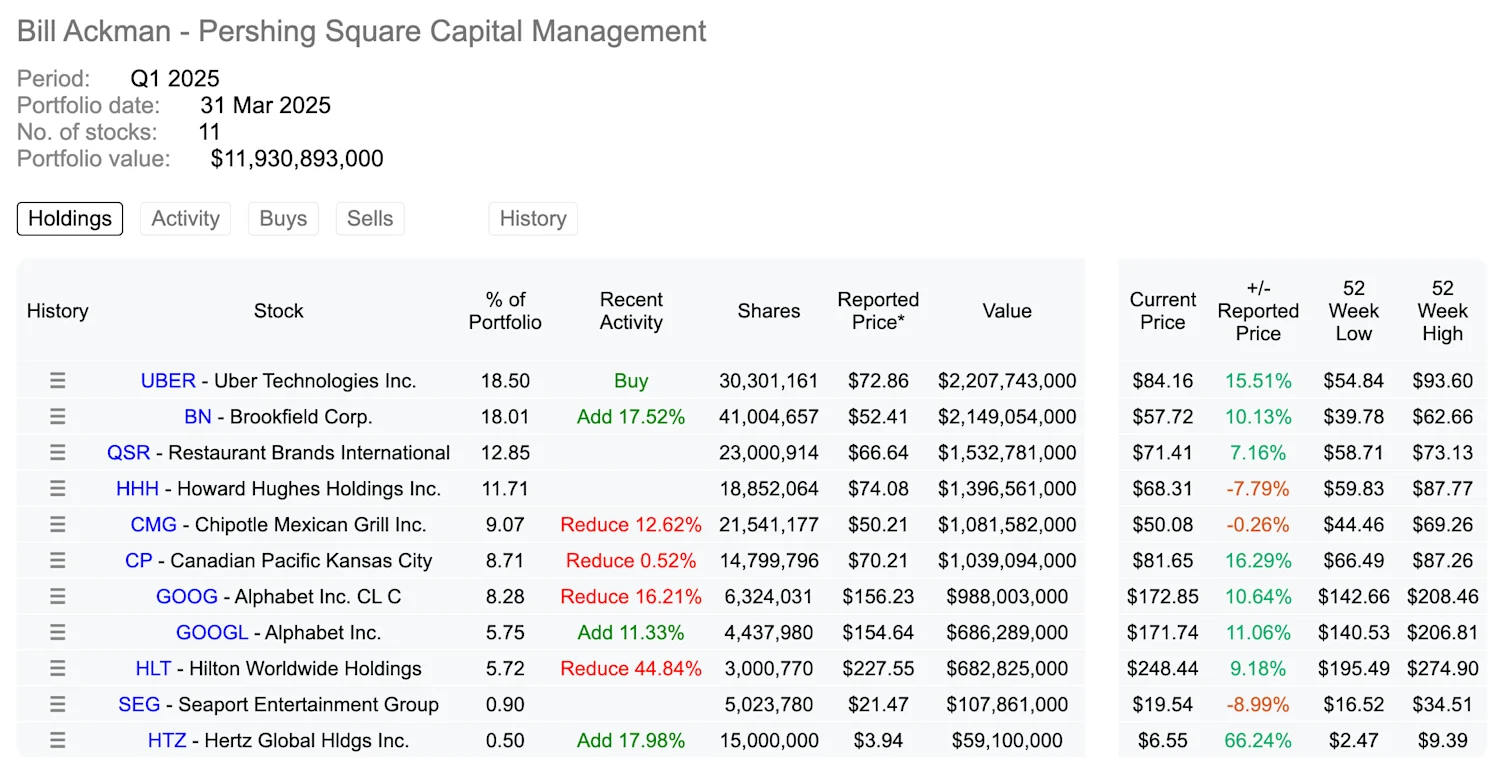Click the 41,004,657 shares cell

pyautogui.click(x=769, y=417)
